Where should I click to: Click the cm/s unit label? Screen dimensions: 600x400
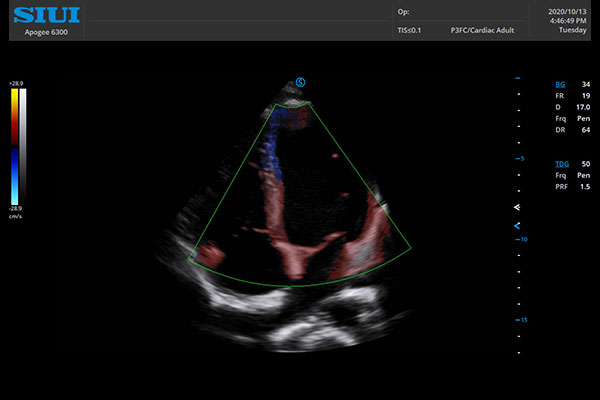15,217
